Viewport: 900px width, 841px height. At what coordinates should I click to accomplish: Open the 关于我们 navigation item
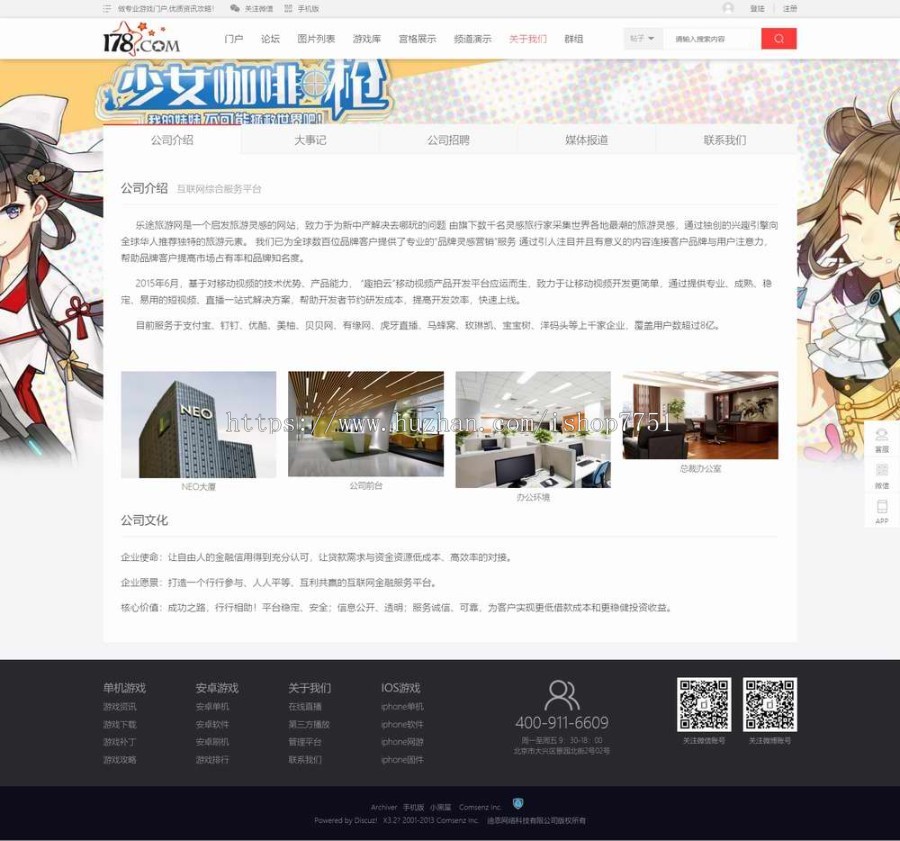point(527,39)
